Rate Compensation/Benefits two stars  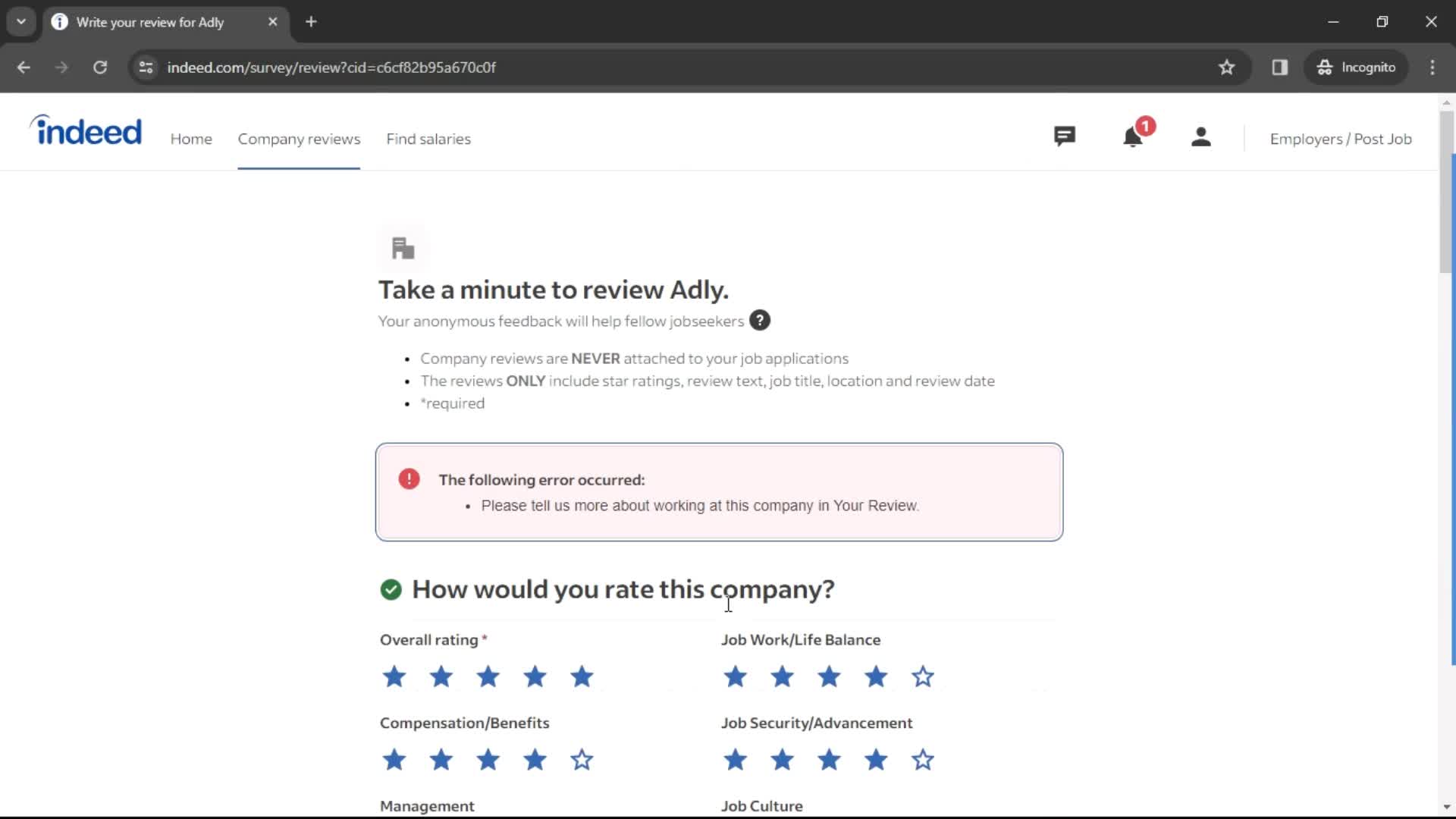(441, 760)
